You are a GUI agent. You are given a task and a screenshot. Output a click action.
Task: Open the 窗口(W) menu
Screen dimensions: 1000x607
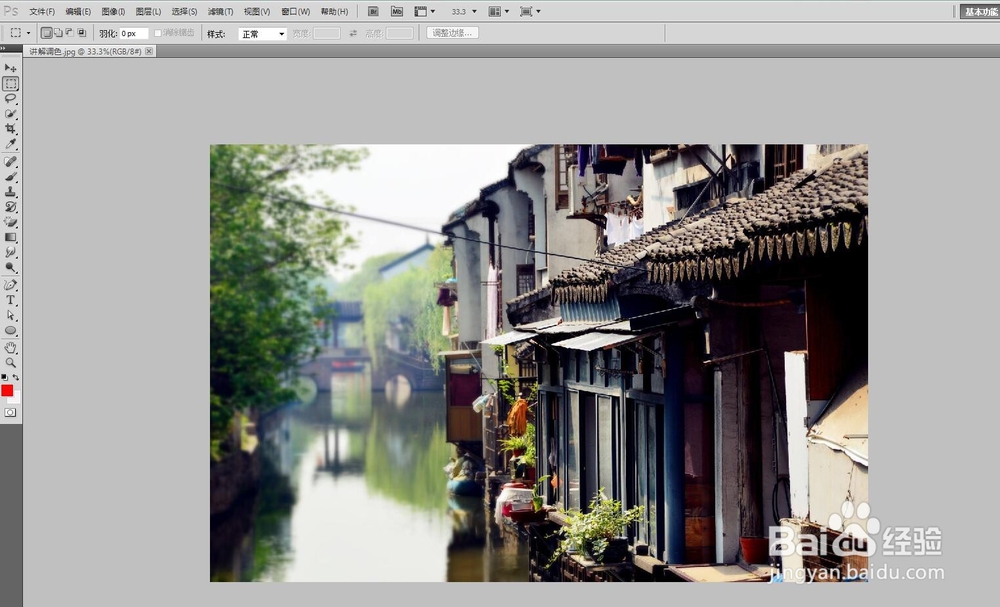click(295, 11)
